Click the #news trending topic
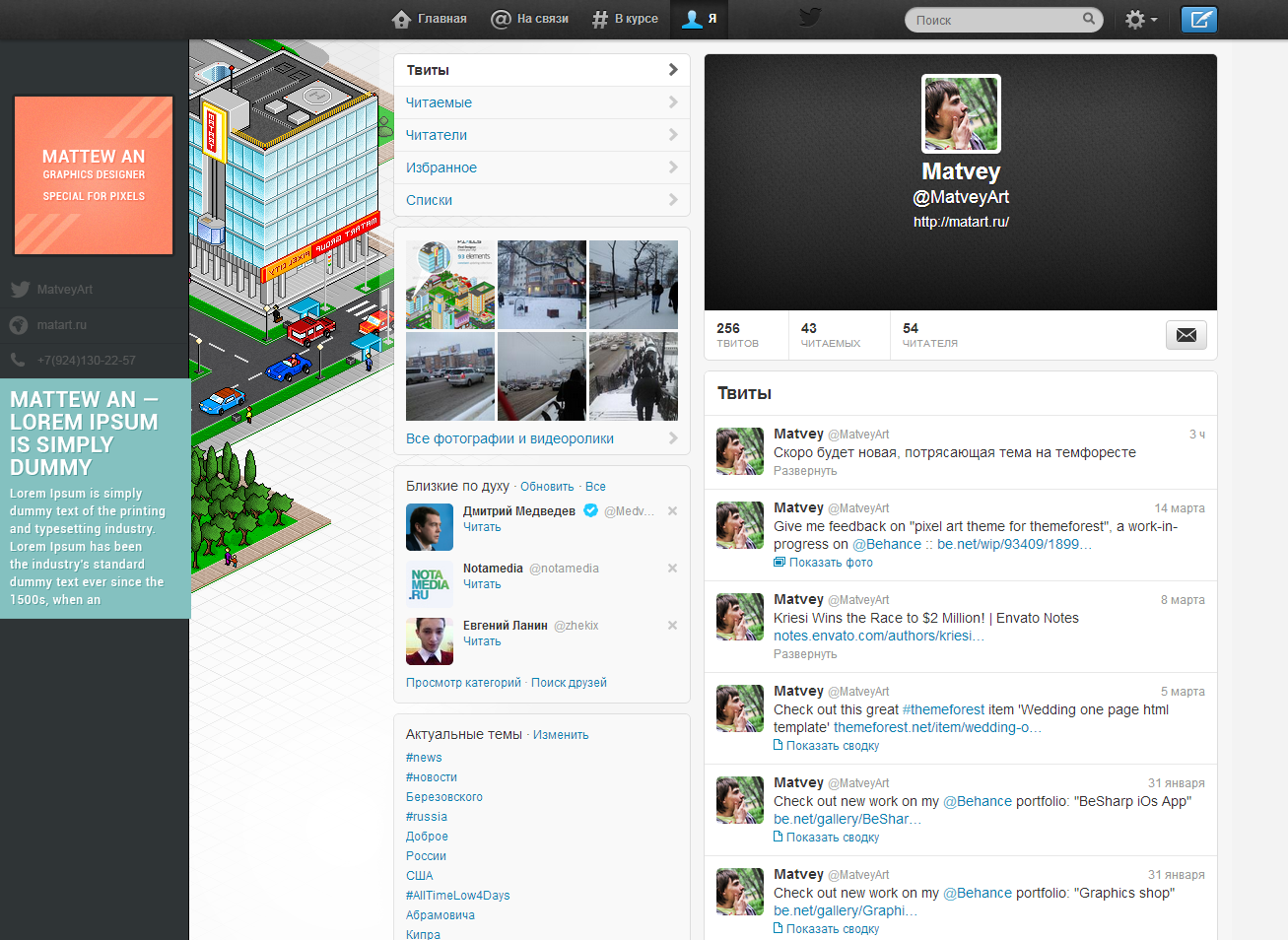 click(x=424, y=758)
